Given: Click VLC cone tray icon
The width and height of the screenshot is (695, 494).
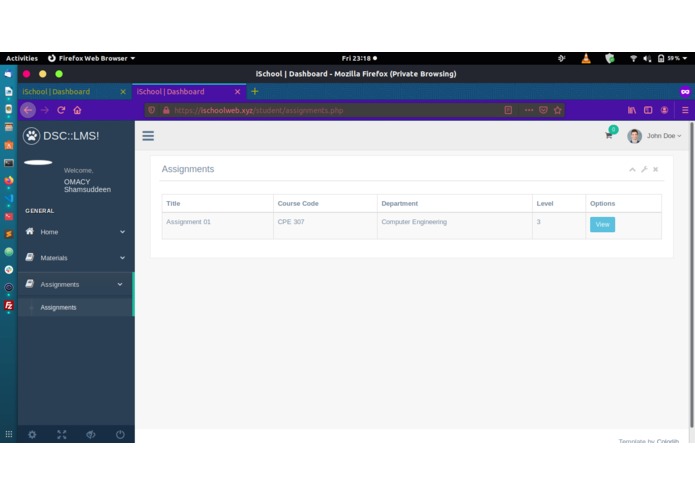Looking at the screenshot, I should tap(586, 58).
